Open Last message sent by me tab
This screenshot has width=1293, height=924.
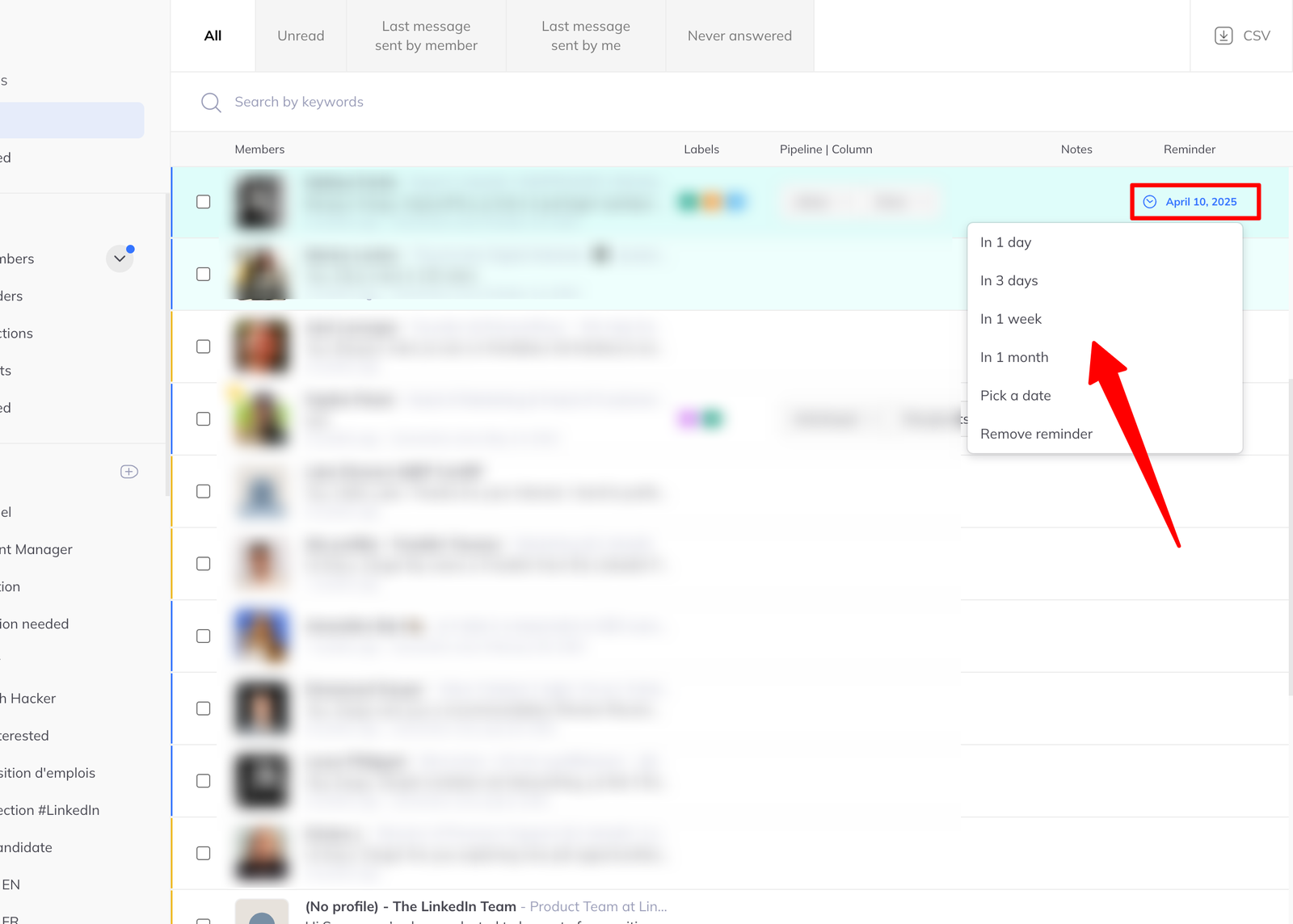point(586,36)
